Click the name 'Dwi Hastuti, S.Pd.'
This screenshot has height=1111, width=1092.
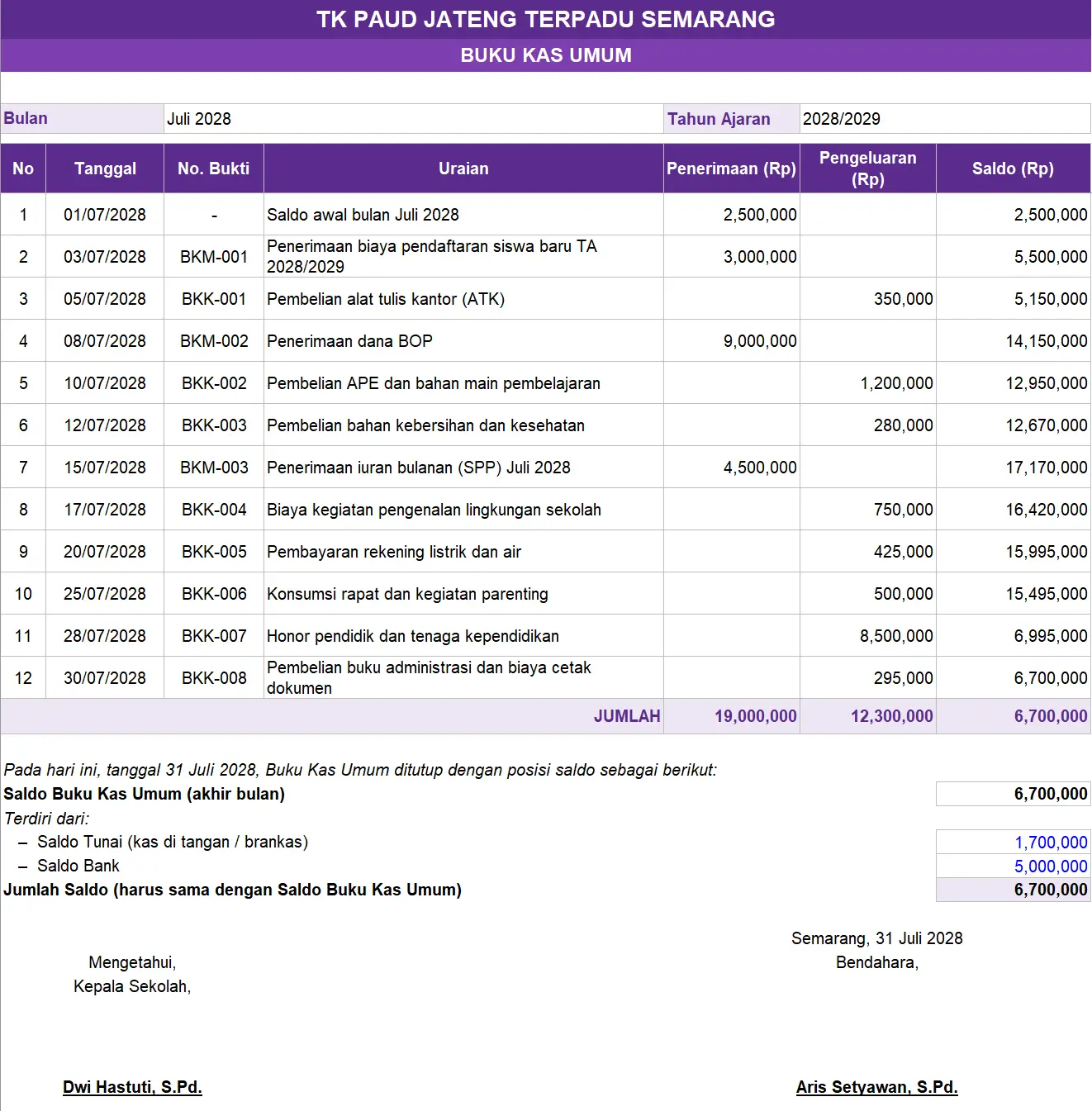click(x=132, y=1087)
